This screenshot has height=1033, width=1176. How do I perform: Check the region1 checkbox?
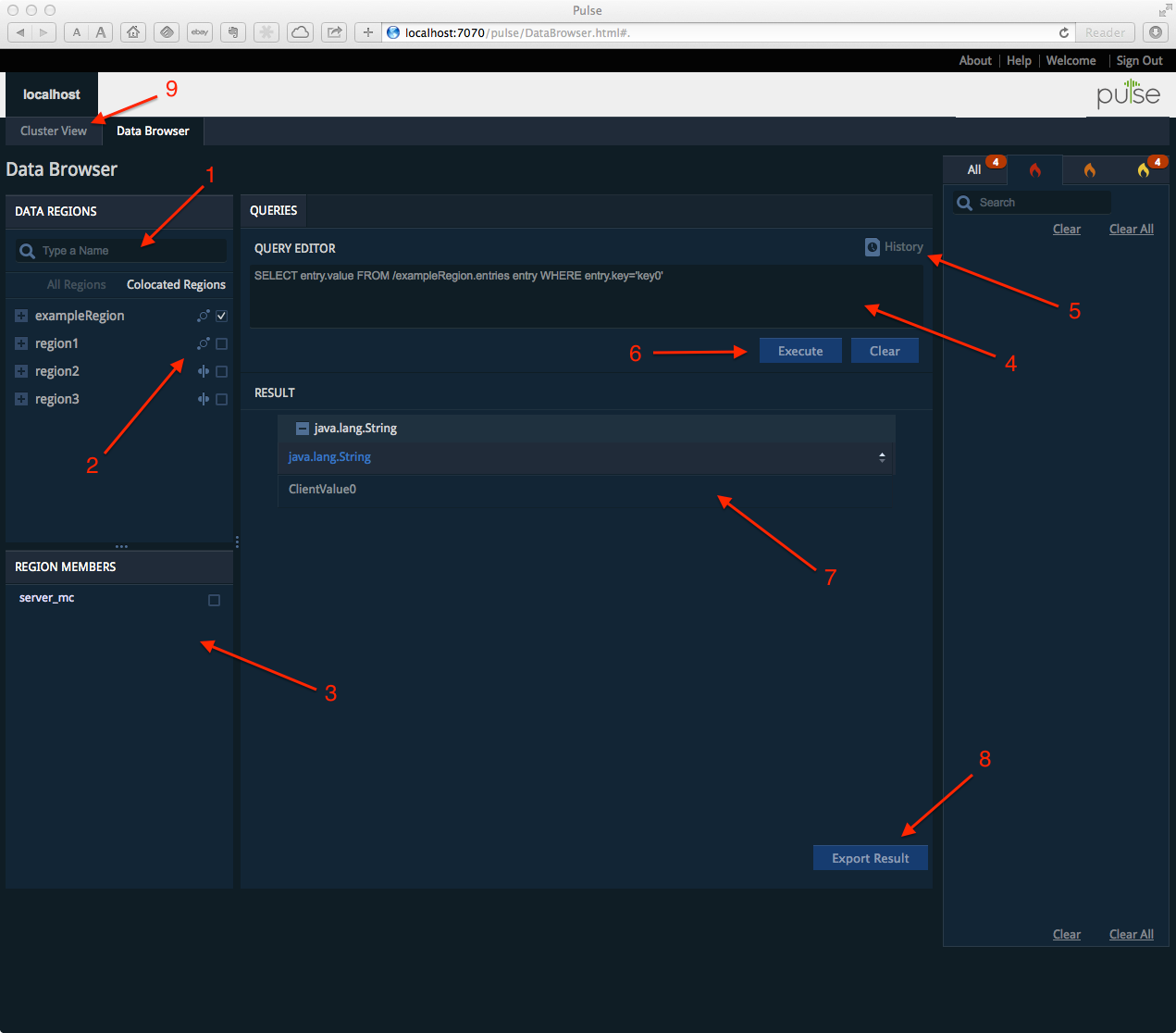[x=221, y=343]
